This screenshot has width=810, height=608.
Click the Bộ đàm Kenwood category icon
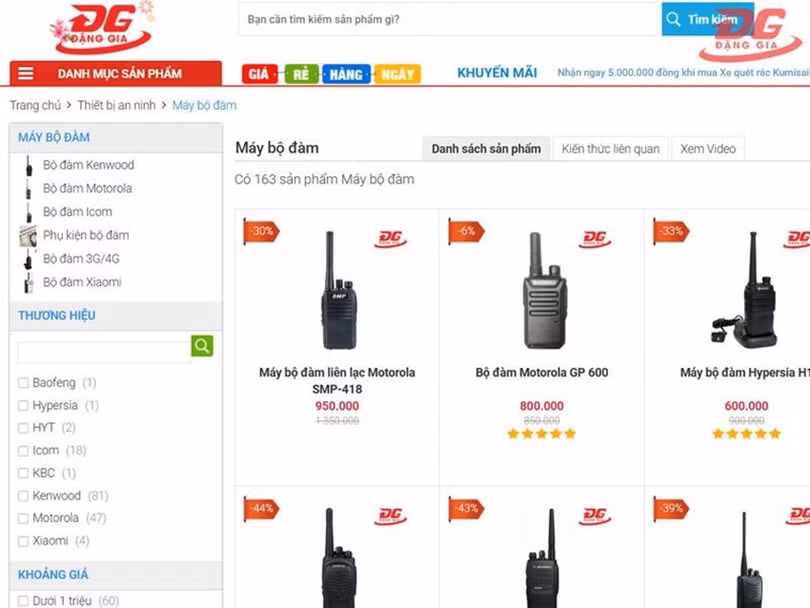point(28,165)
